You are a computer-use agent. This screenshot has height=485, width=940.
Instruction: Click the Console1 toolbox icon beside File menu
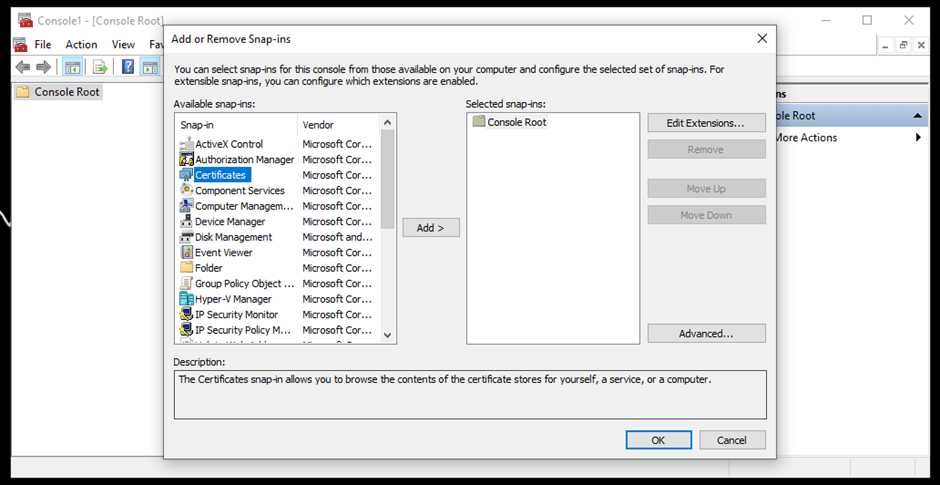[20, 44]
